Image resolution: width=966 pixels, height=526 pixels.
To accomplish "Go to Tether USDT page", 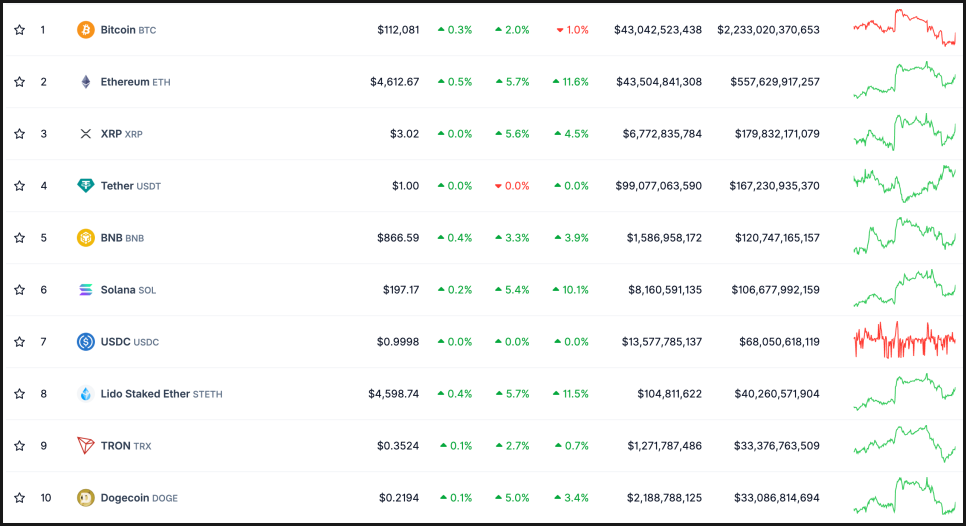I will [131, 185].
